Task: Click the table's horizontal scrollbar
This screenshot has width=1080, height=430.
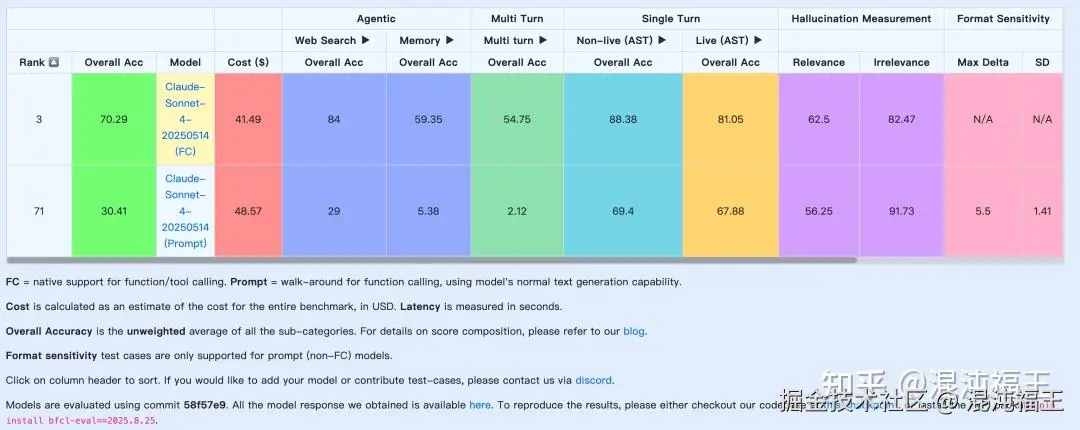Action: point(430,260)
